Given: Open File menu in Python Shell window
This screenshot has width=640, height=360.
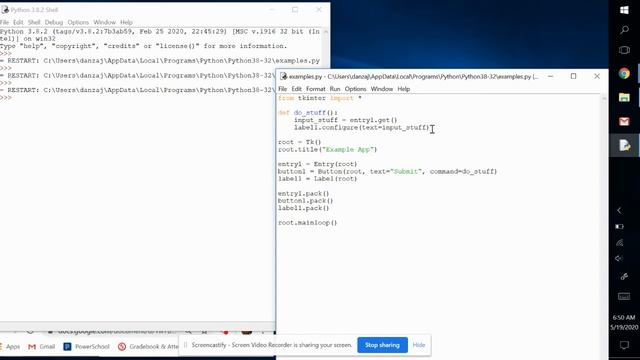Looking at the screenshot, I should coord(4,22).
